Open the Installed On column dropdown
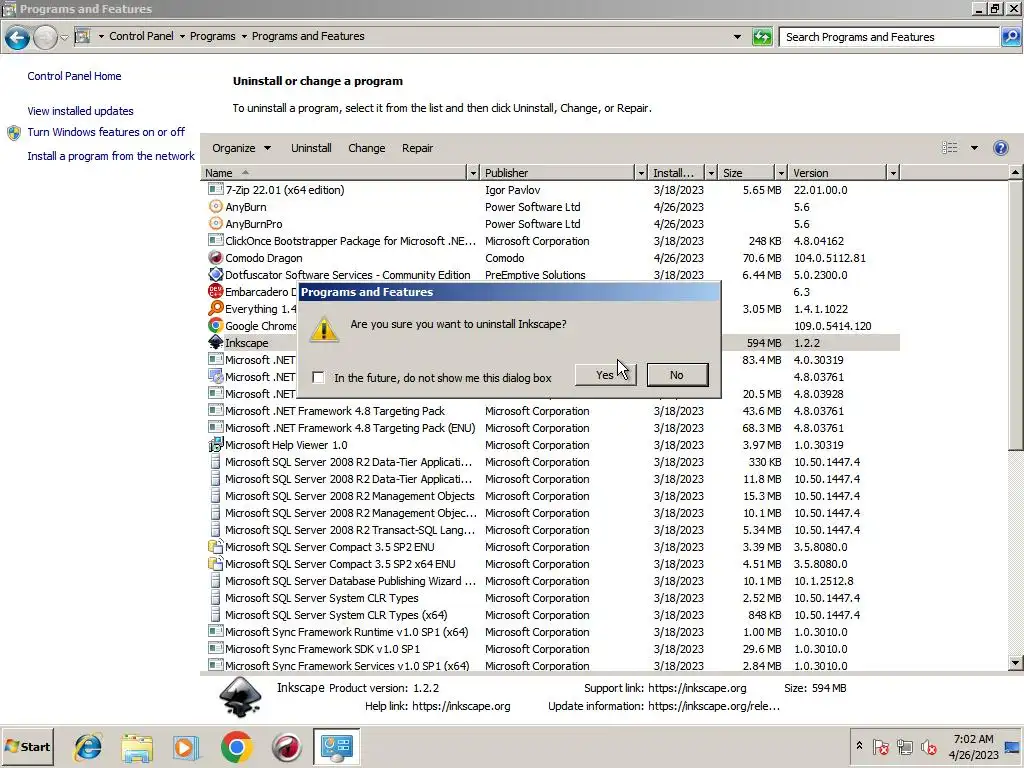The image size is (1024, 768). coord(711,172)
